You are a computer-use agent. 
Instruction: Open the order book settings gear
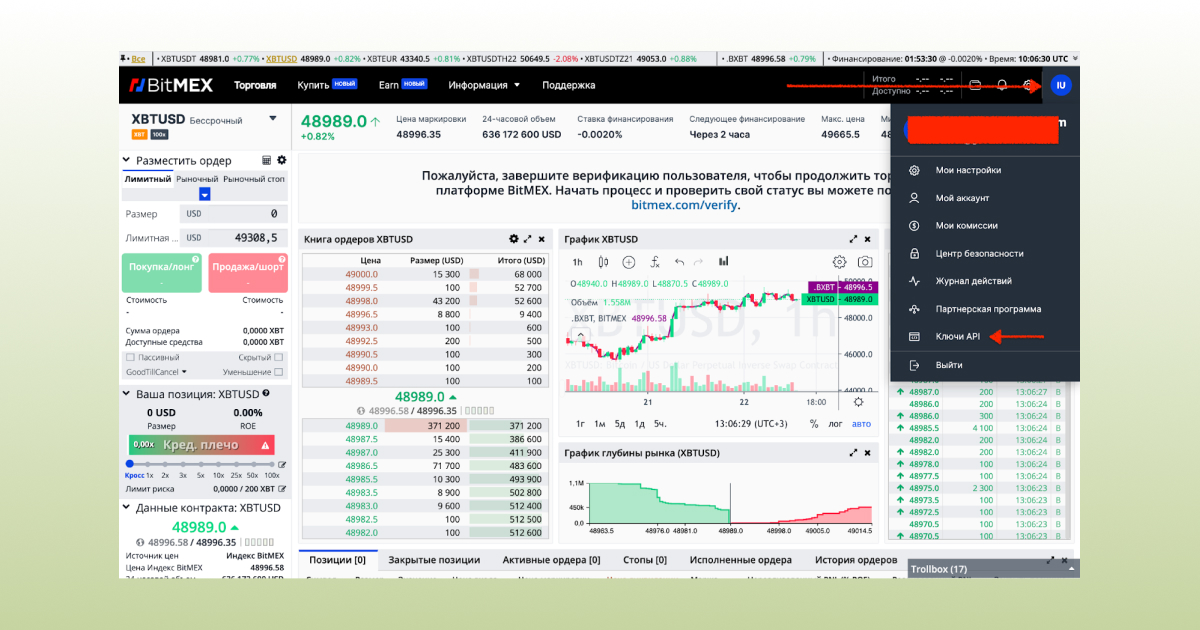[x=515, y=239]
